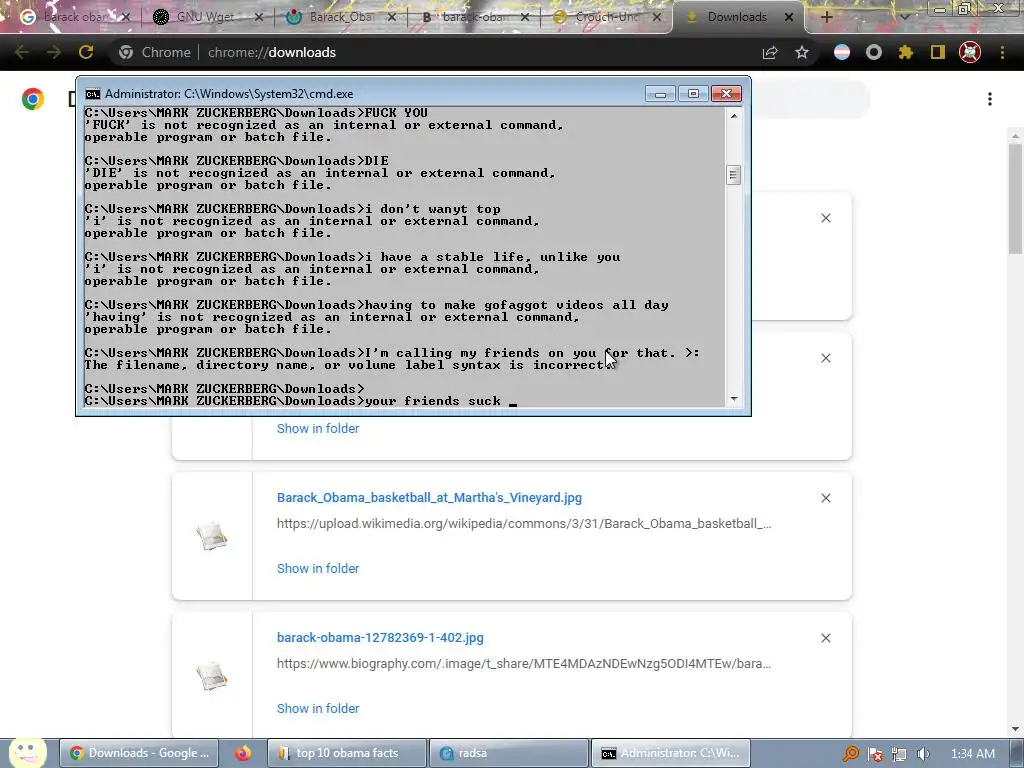Open the share page icon in address bar
This screenshot has width=1024, height=768.
coord(770,52)
